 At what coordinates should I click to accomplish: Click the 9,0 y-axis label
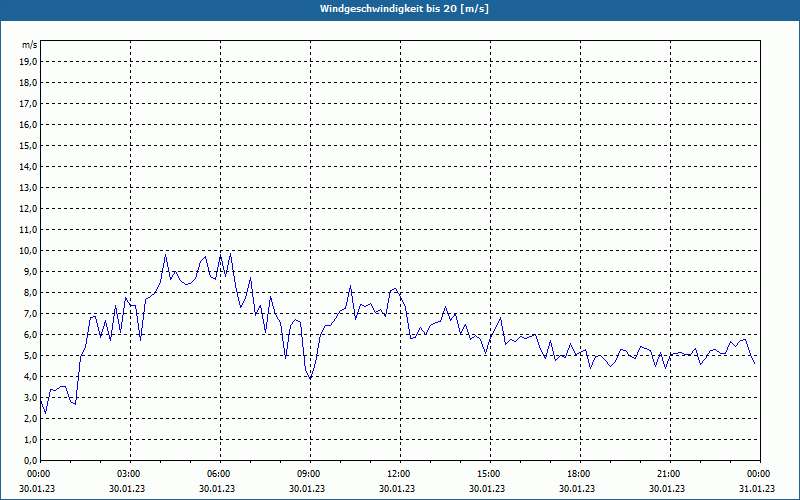(x=30, y=271)
